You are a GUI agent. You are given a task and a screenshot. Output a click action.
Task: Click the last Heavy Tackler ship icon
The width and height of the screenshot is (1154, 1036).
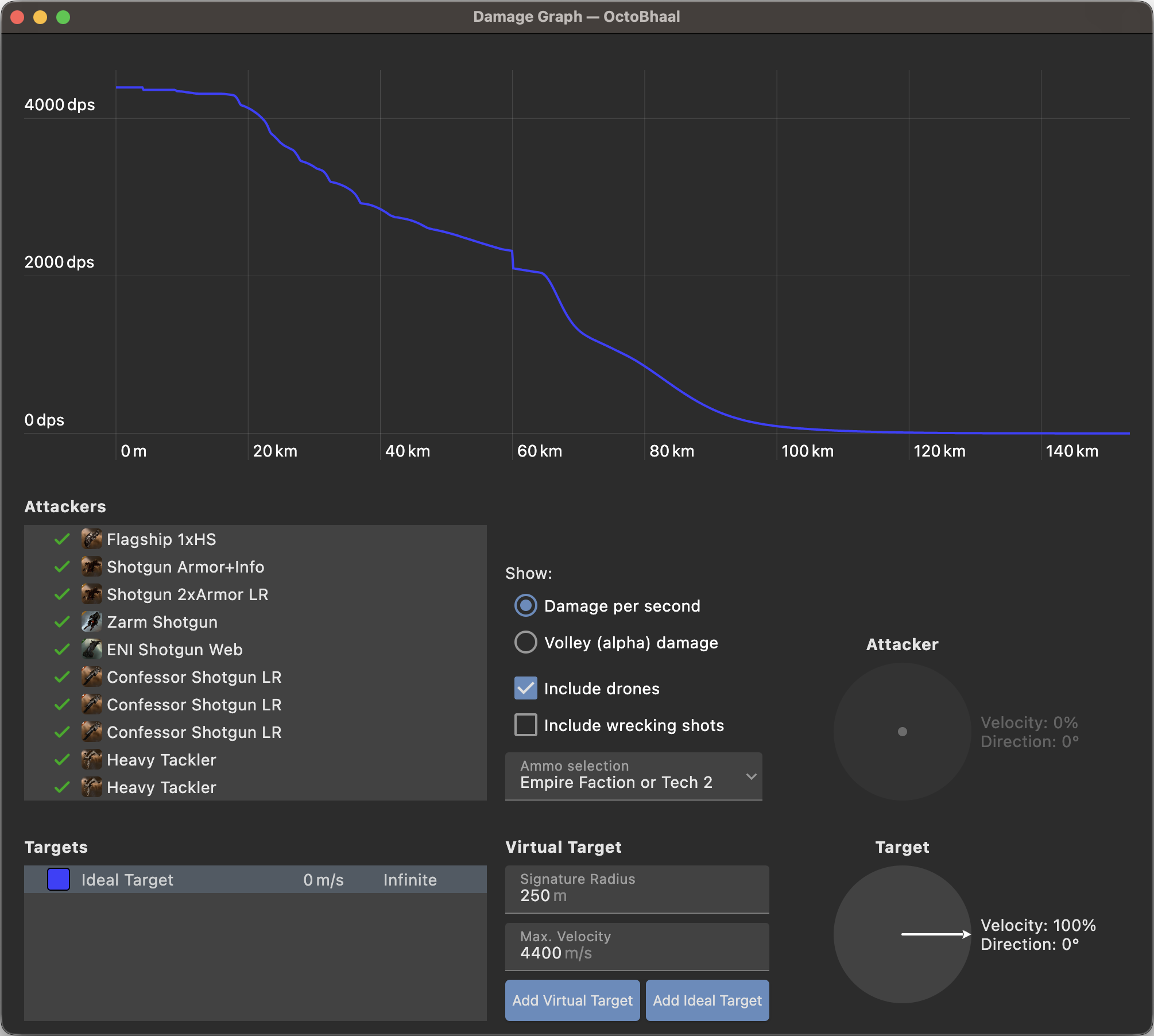point(91,787)
